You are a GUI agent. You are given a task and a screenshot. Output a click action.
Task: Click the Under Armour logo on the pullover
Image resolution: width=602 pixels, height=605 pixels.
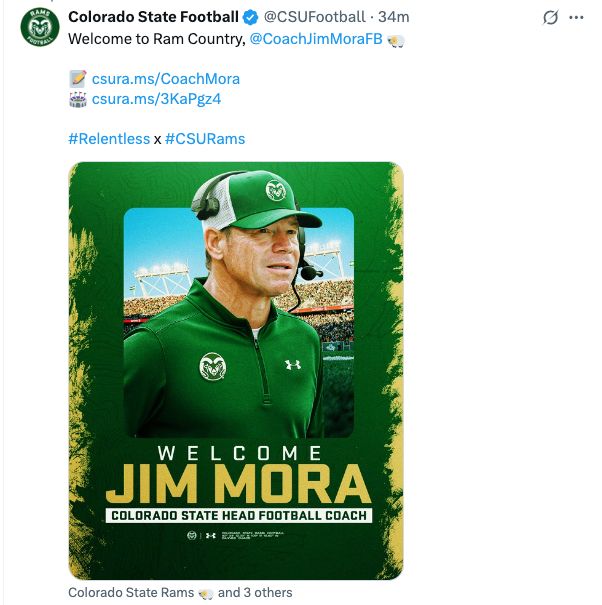click(x=293, y=364)
